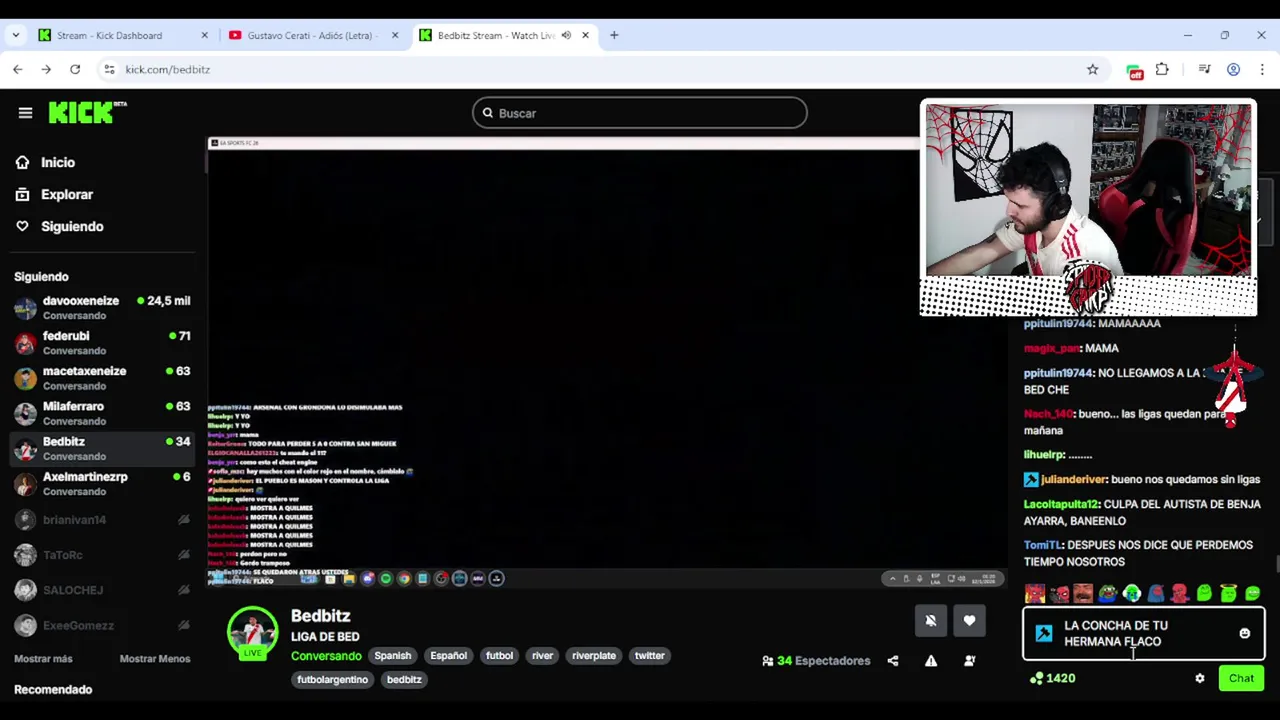Open the Chrome tab search chevron
The width and height of the screenshot is (1280, 720).
[x=15, y=35]
